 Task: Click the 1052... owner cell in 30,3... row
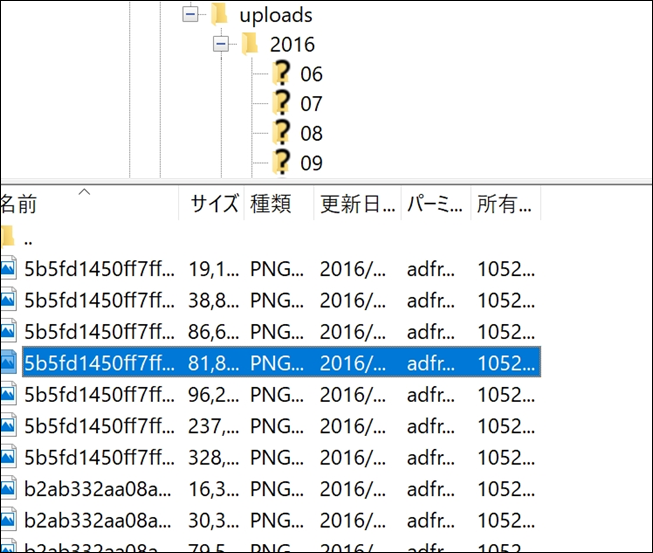click(506, 521)
